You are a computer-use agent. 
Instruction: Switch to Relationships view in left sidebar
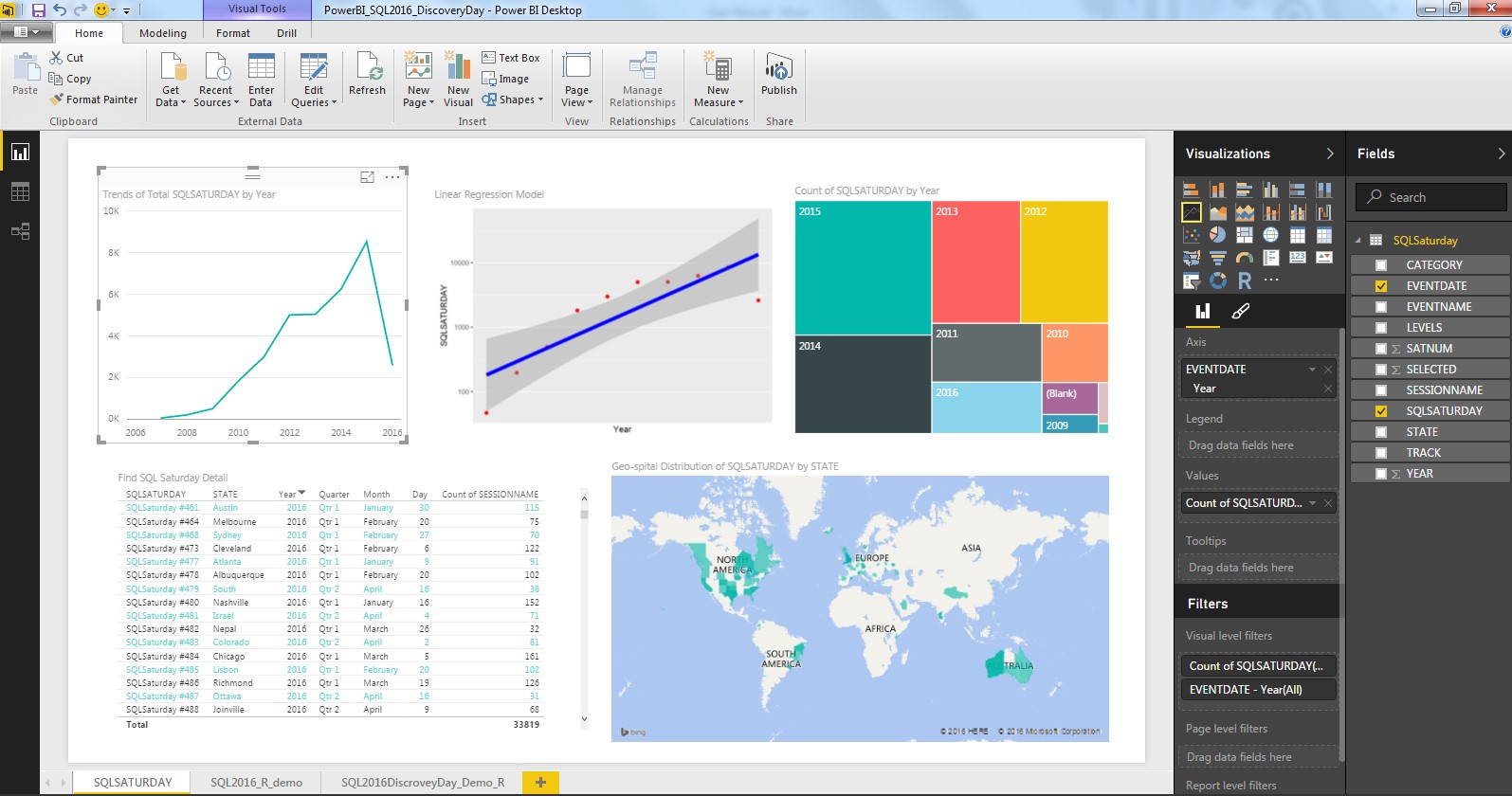[x=20, y=231]
